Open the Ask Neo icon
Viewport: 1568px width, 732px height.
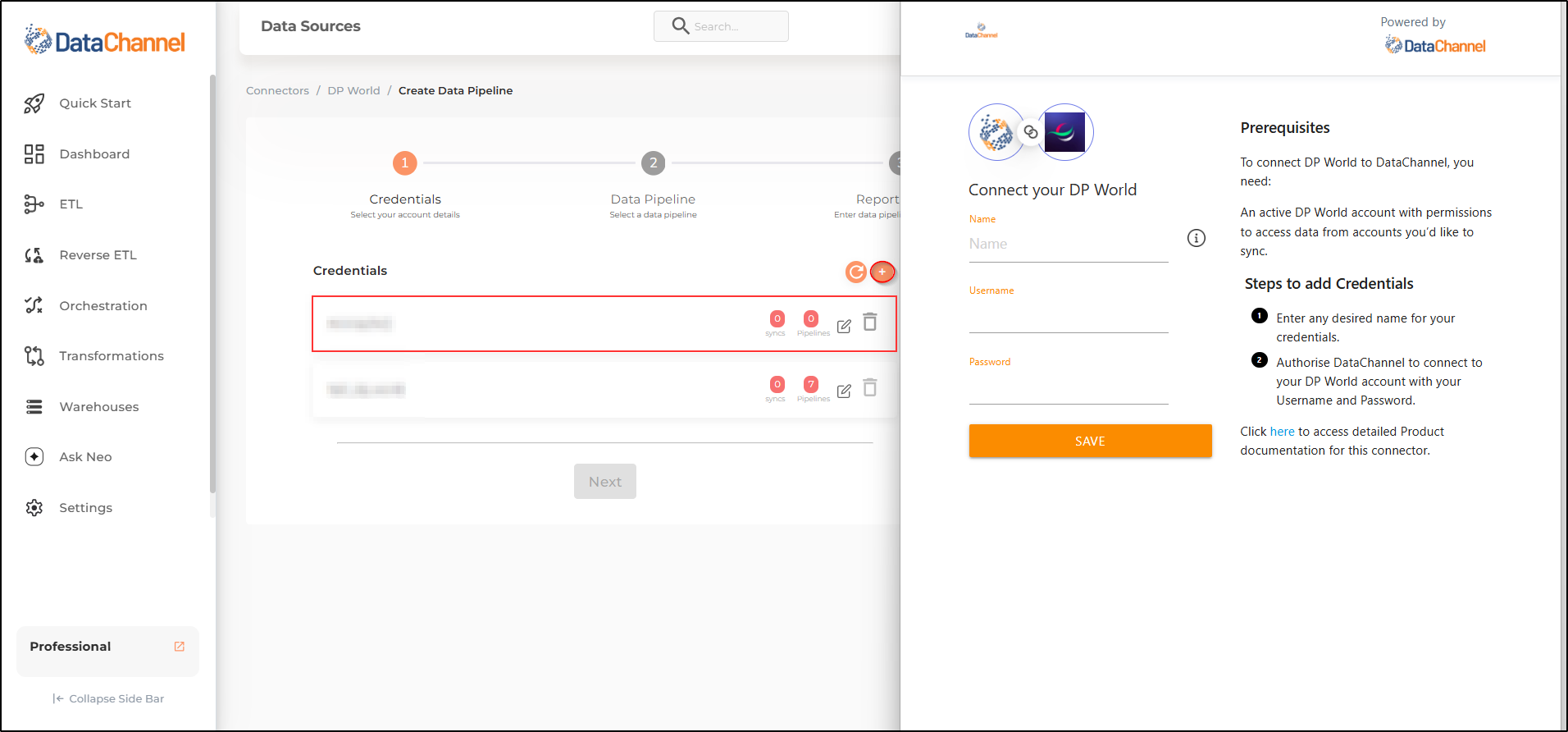pos(34,457)
